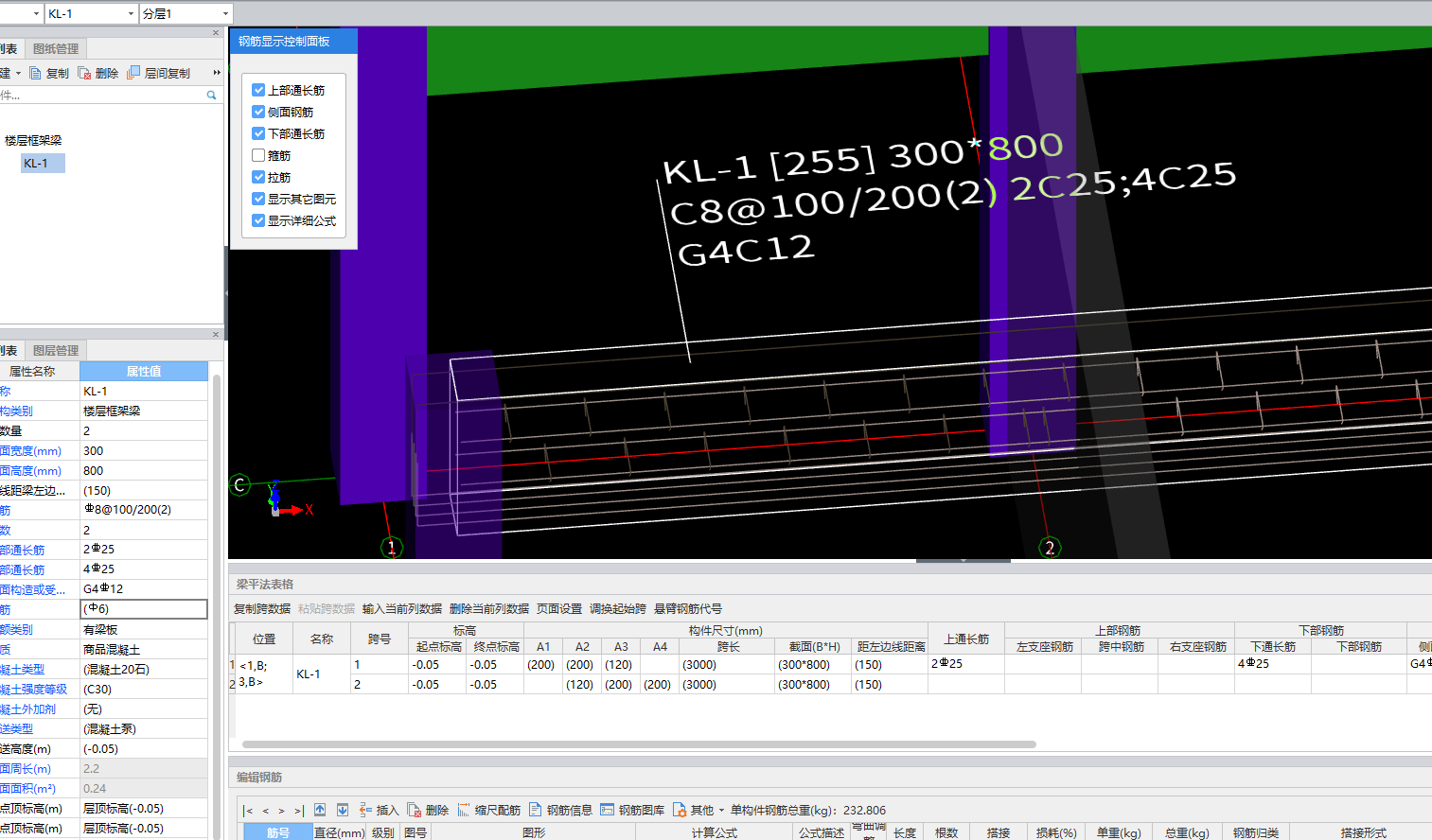Move the rebar row down with the down-arrow icon
Image resolution: width=1432 pixels, height=840 pixels.
(343, 810)
